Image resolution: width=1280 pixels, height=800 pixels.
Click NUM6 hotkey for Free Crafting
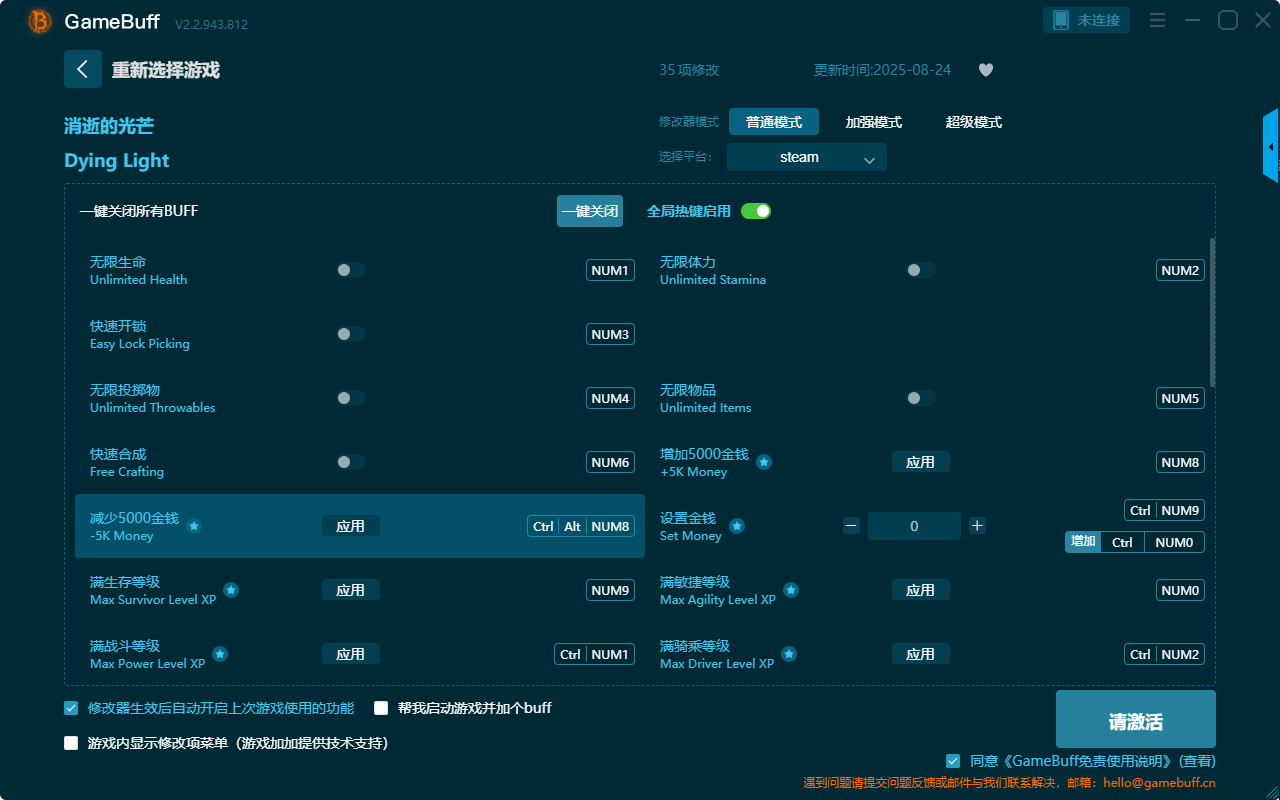tap(610, 462)
